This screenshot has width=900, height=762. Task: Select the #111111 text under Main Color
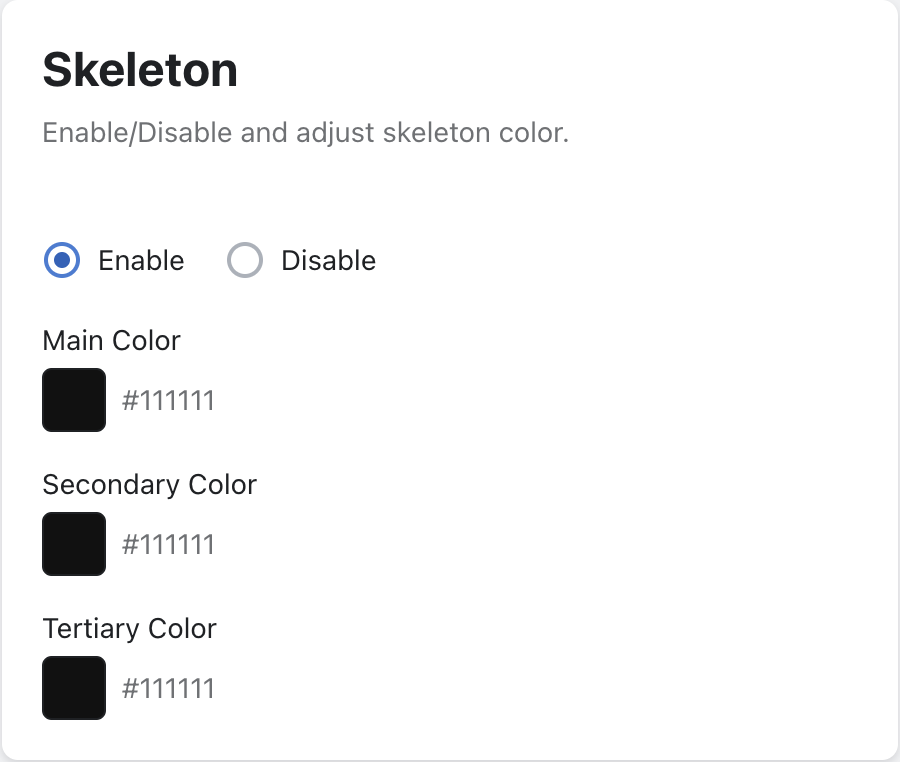(168, 400)
